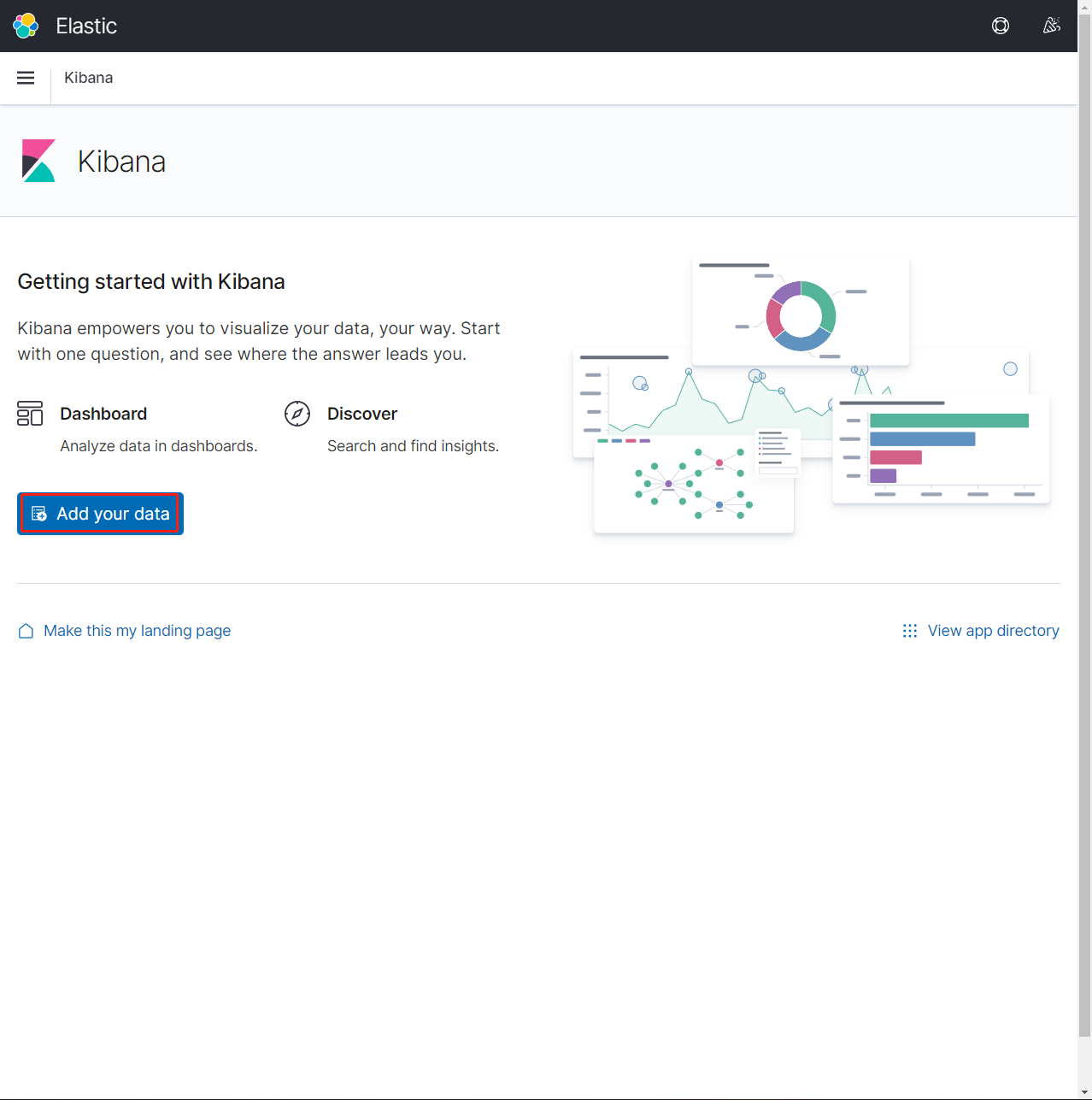Viewport: 1092px width, 1100px height.
Task: Open the newsfeed celebration icon
Action: tap(1052, 26)
